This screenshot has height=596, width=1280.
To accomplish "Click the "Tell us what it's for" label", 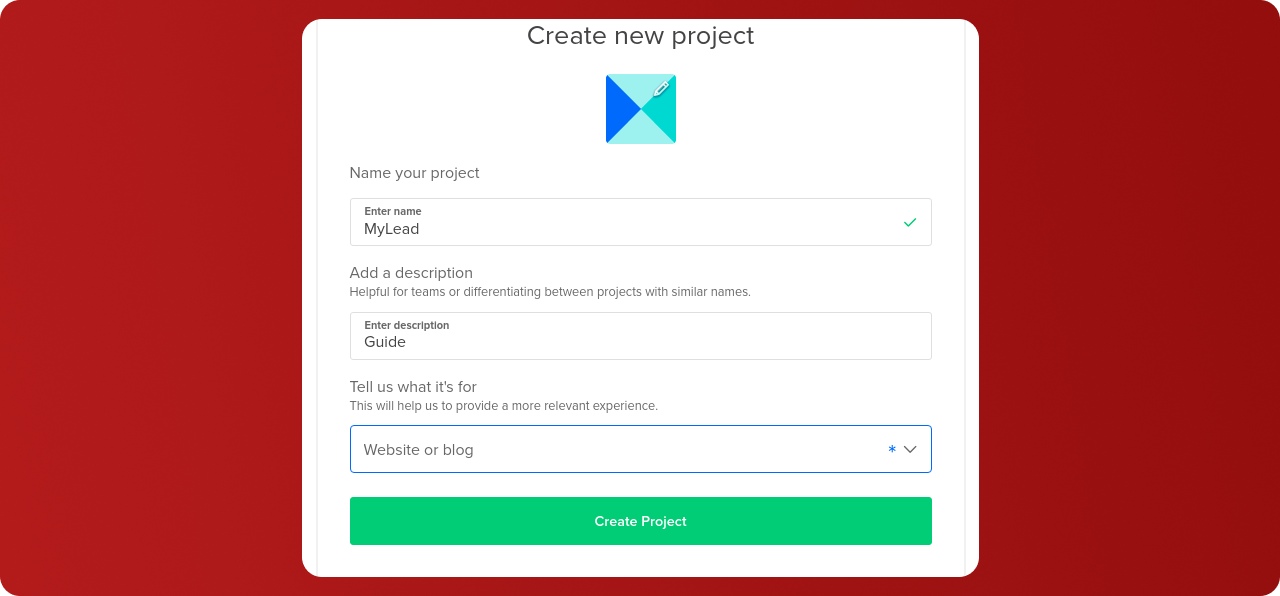I will point(413,387).
